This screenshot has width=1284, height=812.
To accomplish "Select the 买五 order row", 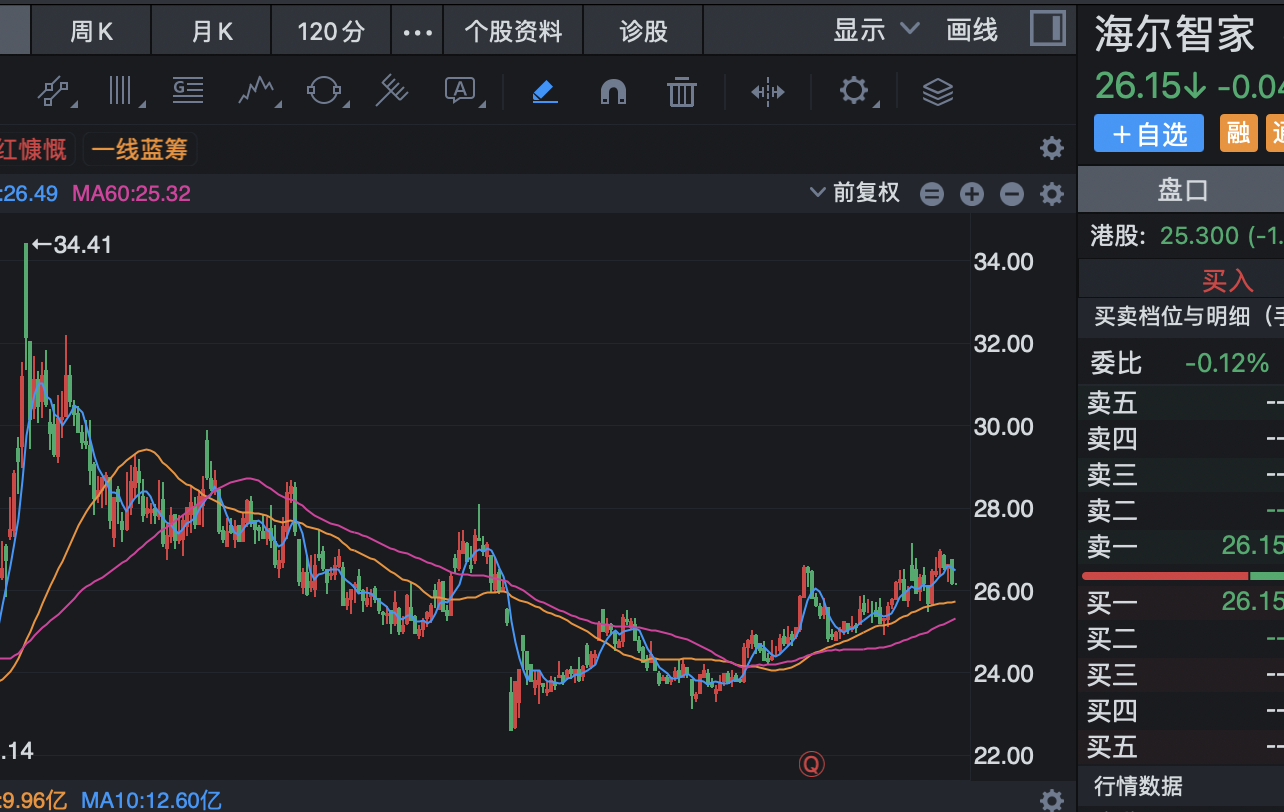I will [x=1182, y=747].
